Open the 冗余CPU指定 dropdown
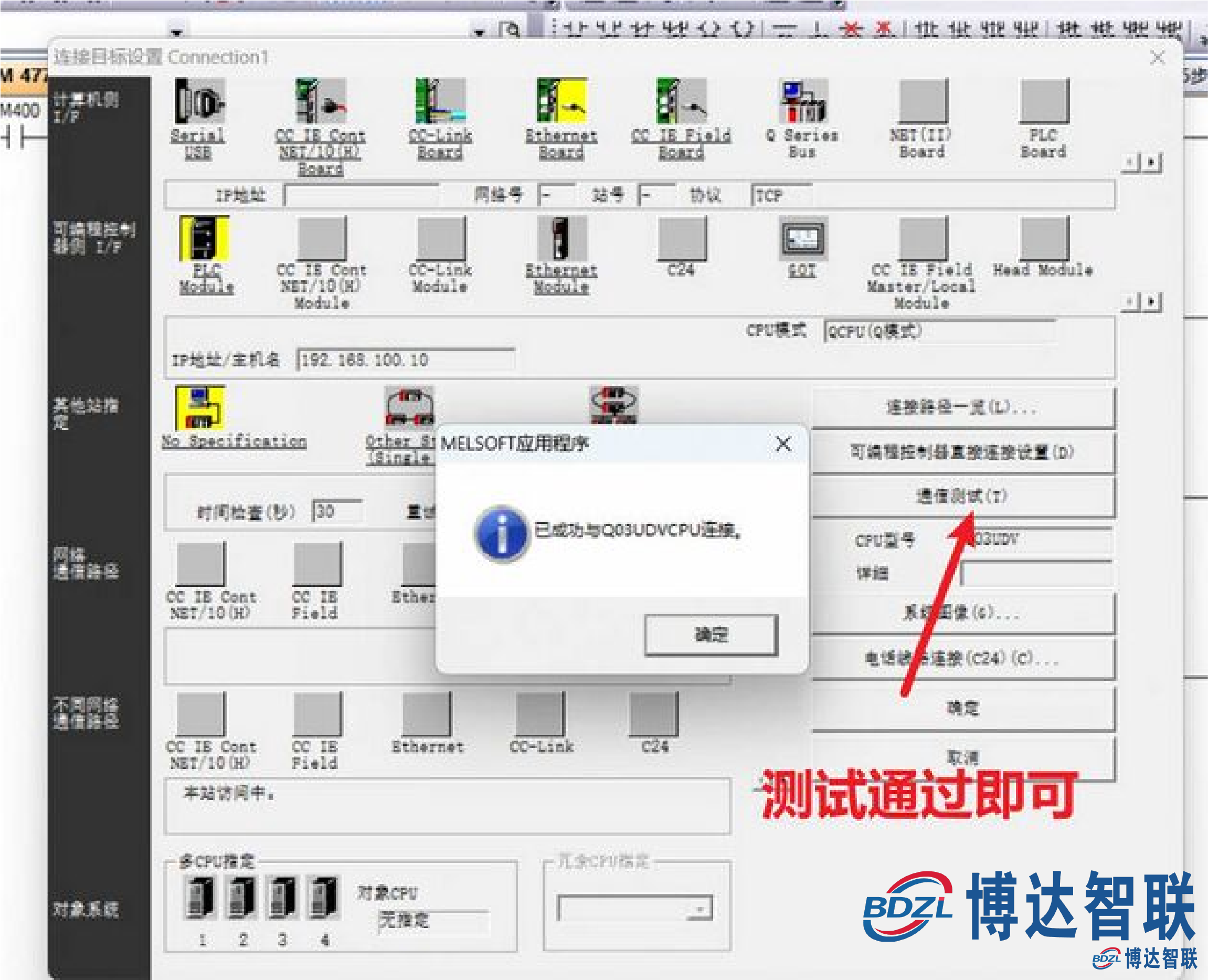Screen dimensions: 1208x980 635,908
